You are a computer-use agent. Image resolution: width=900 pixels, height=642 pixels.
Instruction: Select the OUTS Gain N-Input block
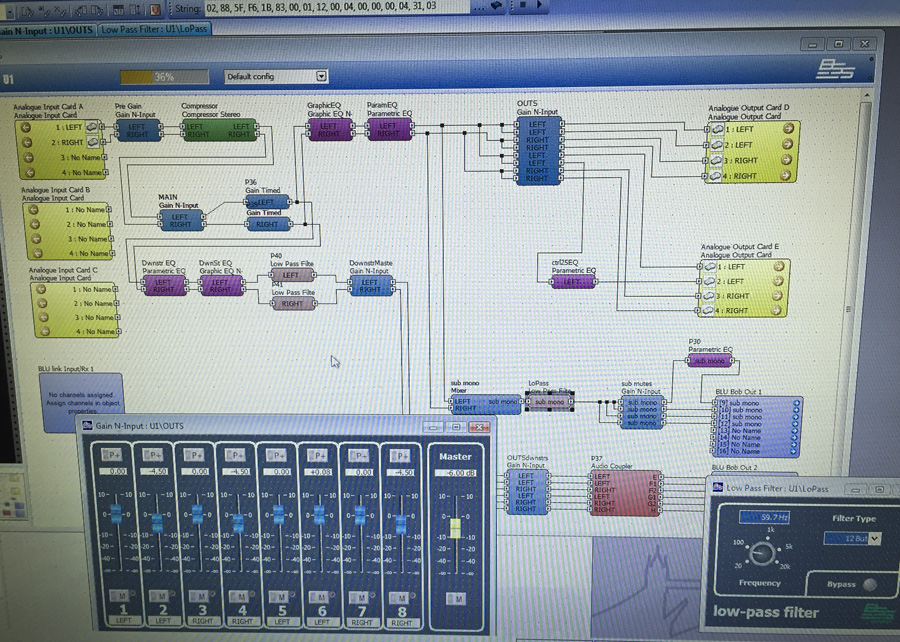[538, 151]
